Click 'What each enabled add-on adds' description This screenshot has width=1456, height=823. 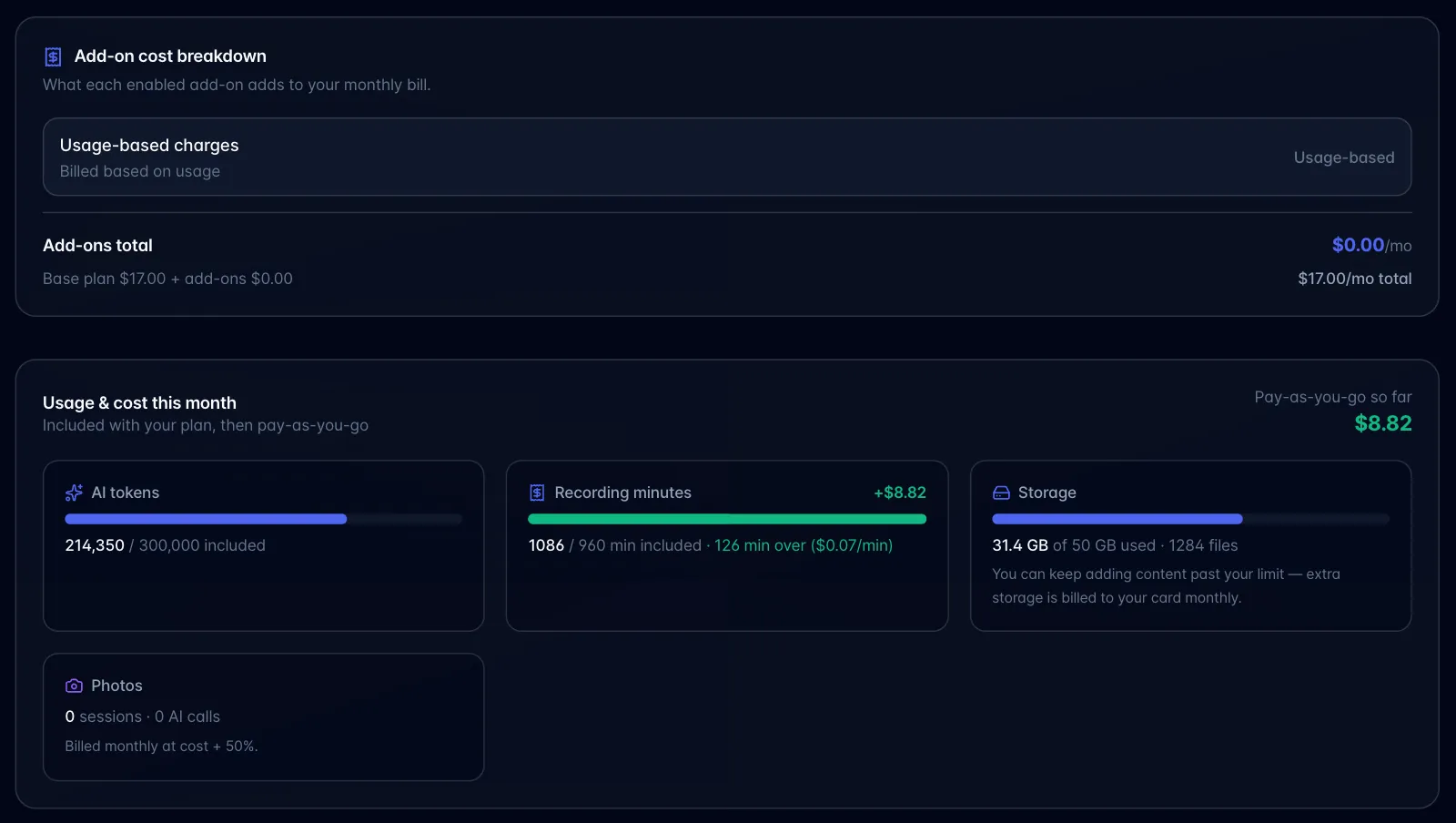(x=237, y=85)
